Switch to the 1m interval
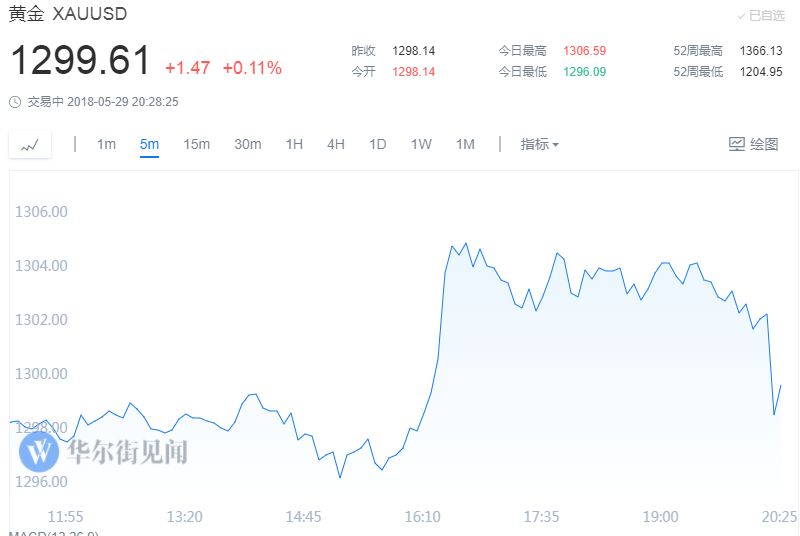This screenshot has width=800, height=536. [x=106, y=144]
